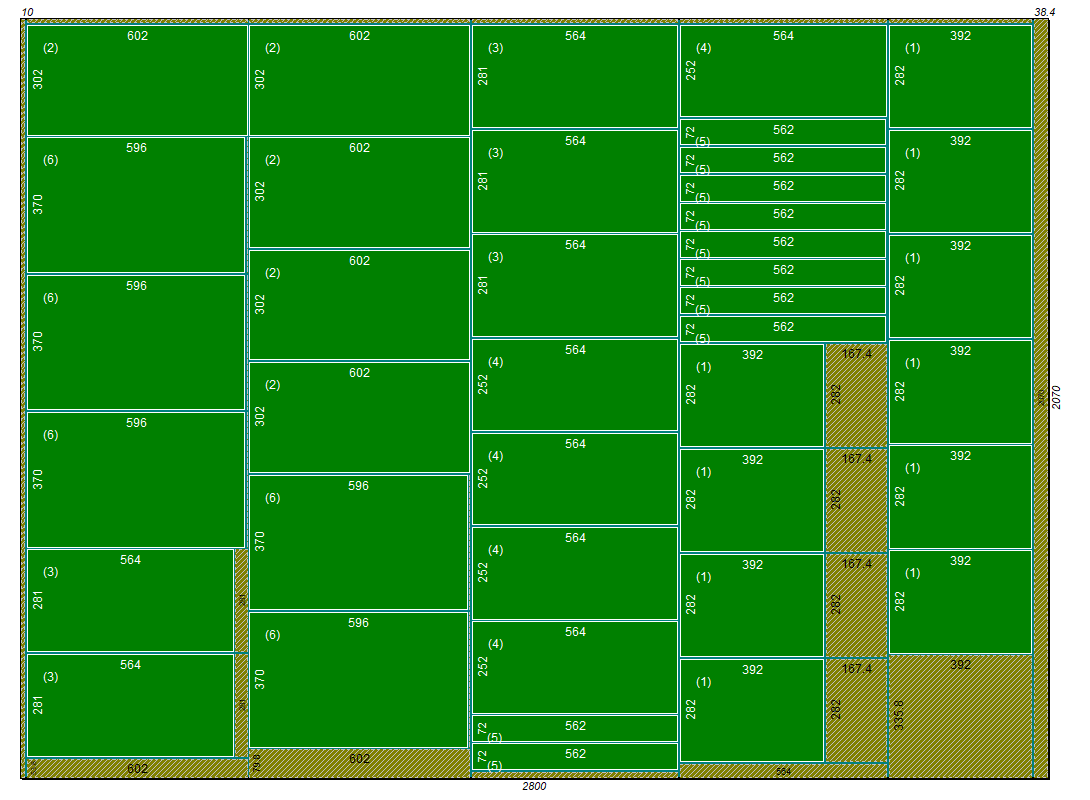
Task: Select the bottommost 596x370 panel in second column
Action: [x=358, y=680]
